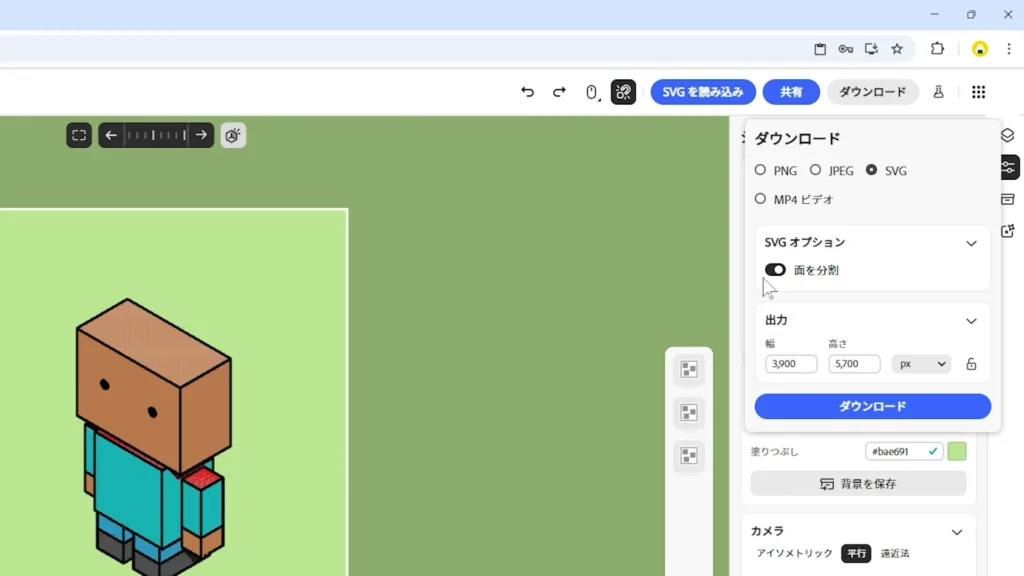This screenshot has height=576, width=1024.
Task: Click the redo arrow icon
Action: (559, 92)
